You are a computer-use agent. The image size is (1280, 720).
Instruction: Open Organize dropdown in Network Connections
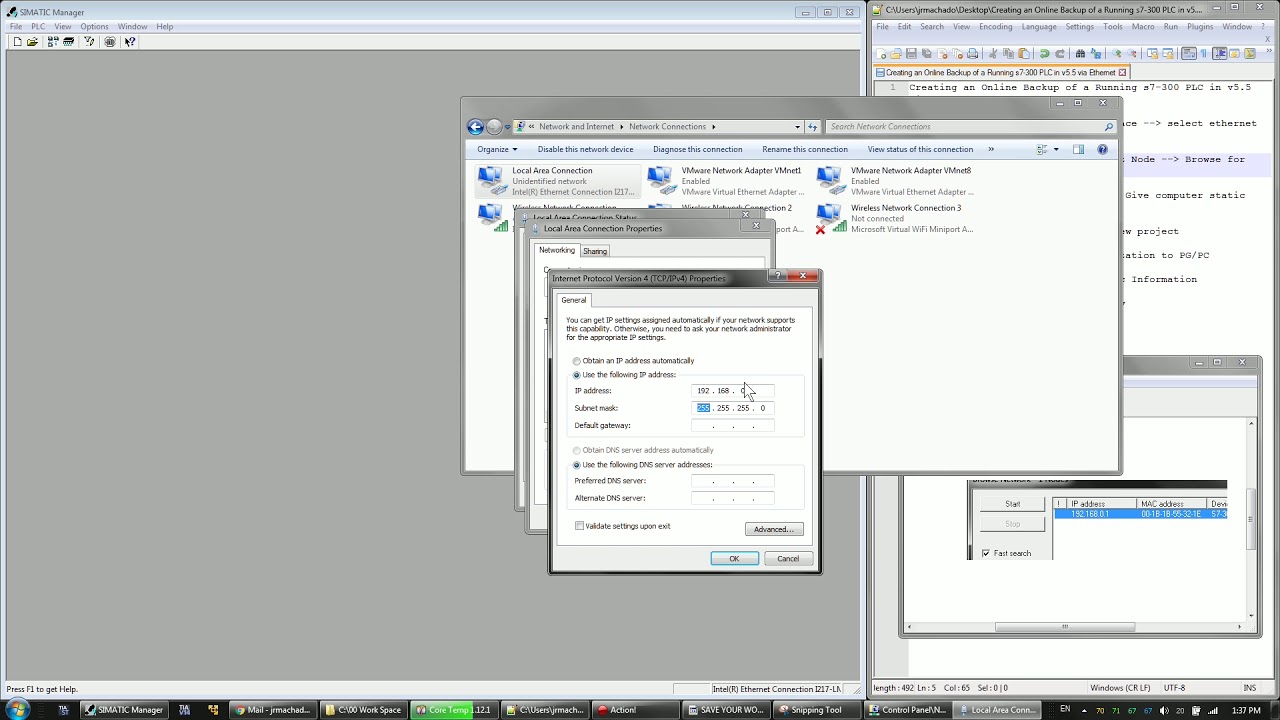point(497,149)
